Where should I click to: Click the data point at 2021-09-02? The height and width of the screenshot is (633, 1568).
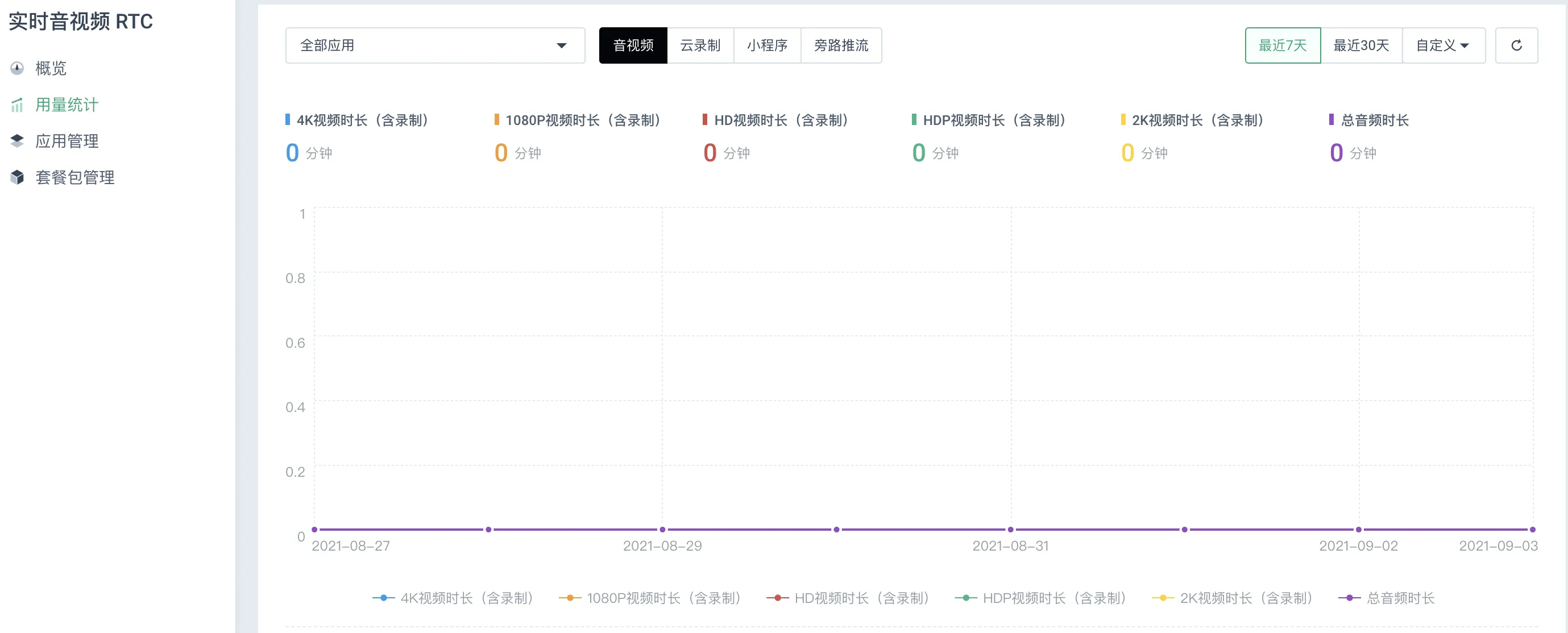1359,530
